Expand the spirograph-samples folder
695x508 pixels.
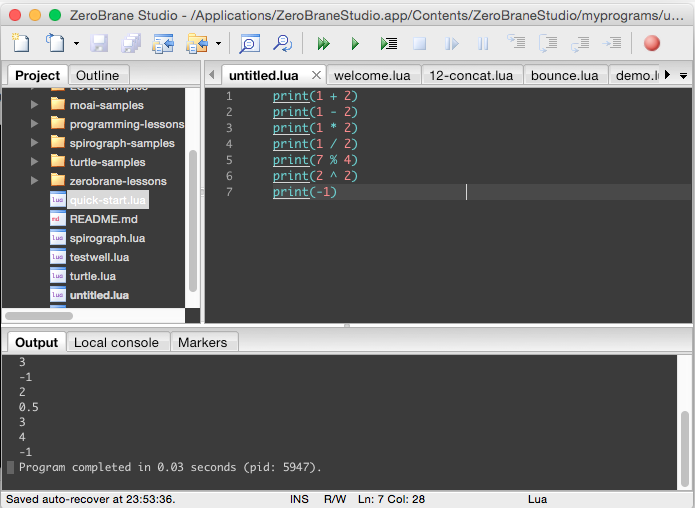tap(35, 143)
